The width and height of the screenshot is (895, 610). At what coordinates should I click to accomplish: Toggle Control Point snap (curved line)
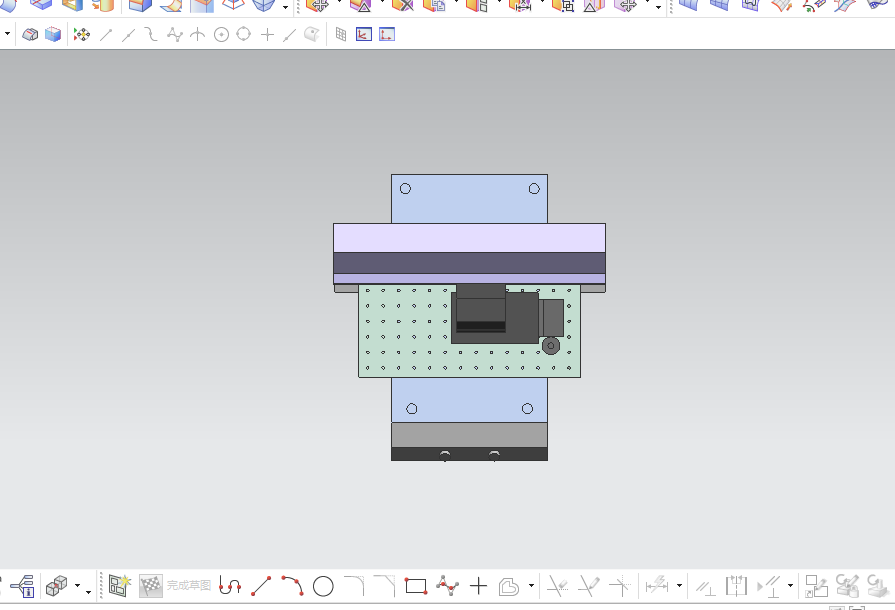pyautogui.click(x=151, y=35)
